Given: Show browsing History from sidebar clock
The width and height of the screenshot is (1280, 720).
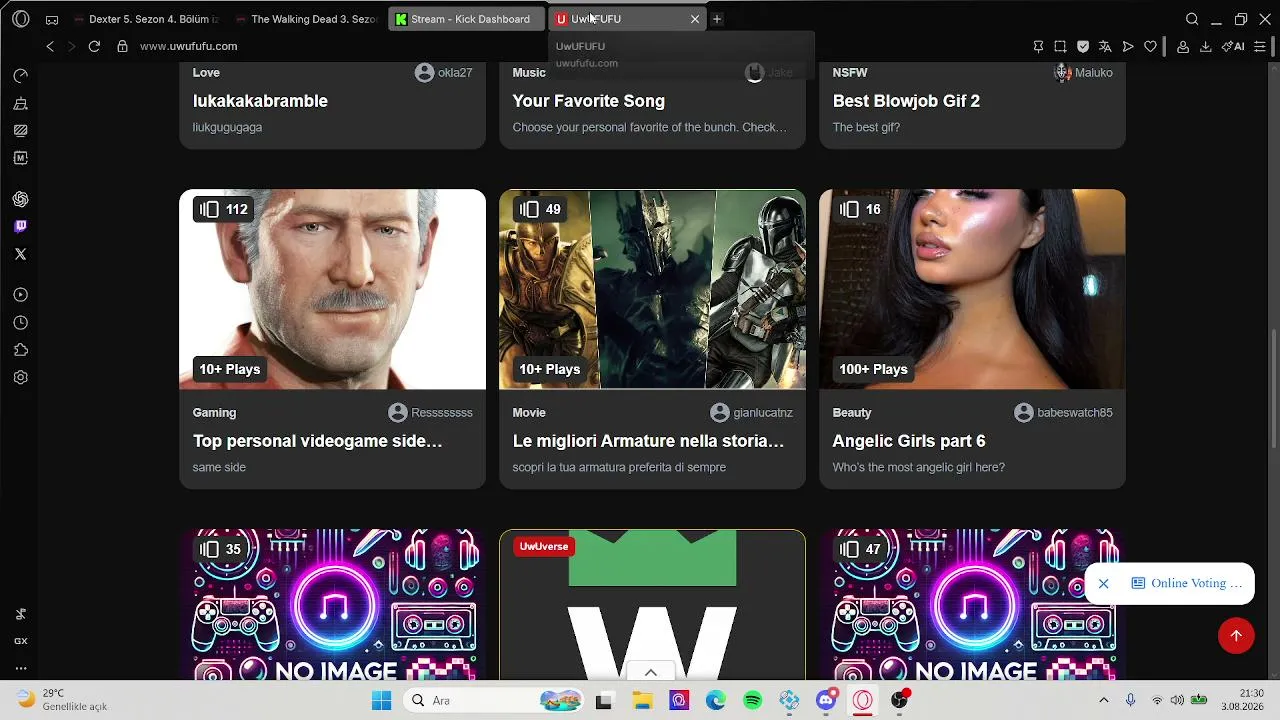Looking at the screenshot, I should click(21, 323).
